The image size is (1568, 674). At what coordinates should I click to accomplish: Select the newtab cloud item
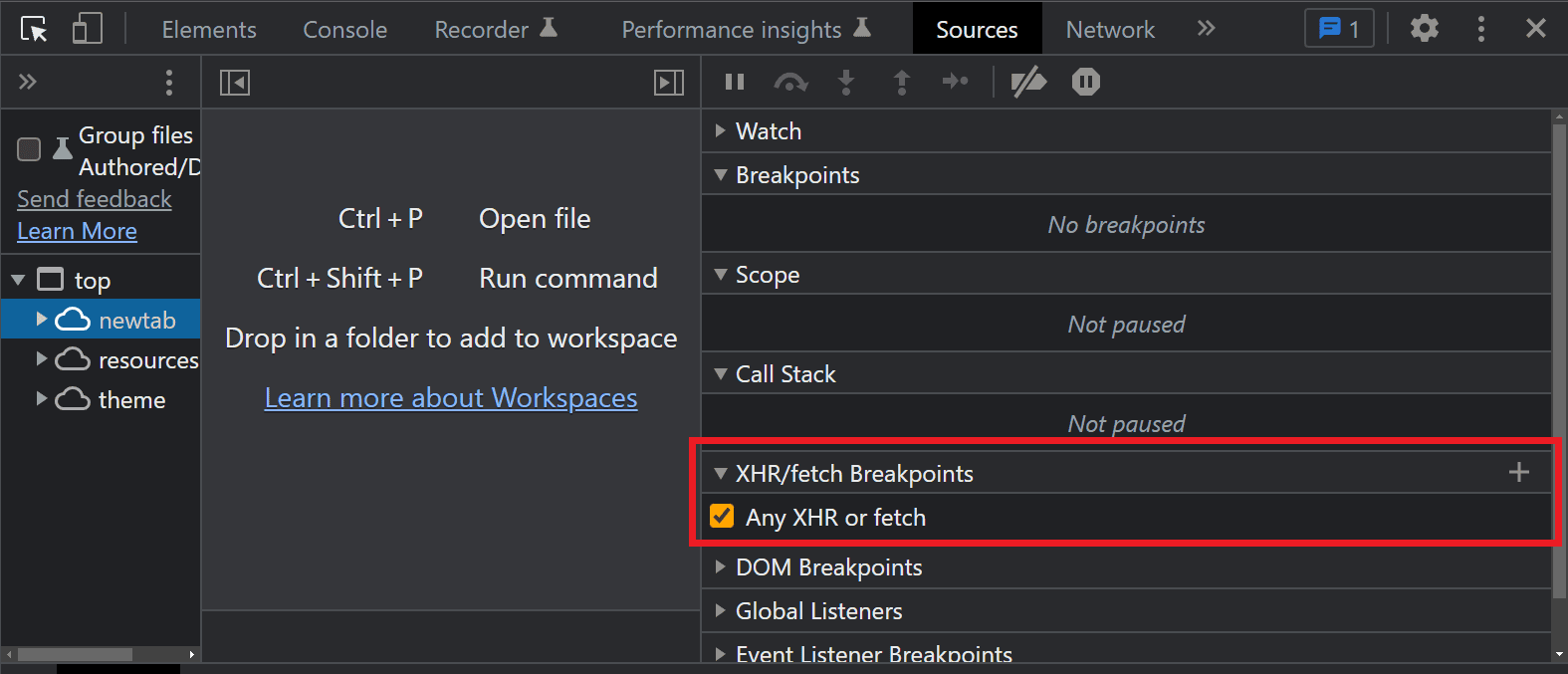[115, 320]
